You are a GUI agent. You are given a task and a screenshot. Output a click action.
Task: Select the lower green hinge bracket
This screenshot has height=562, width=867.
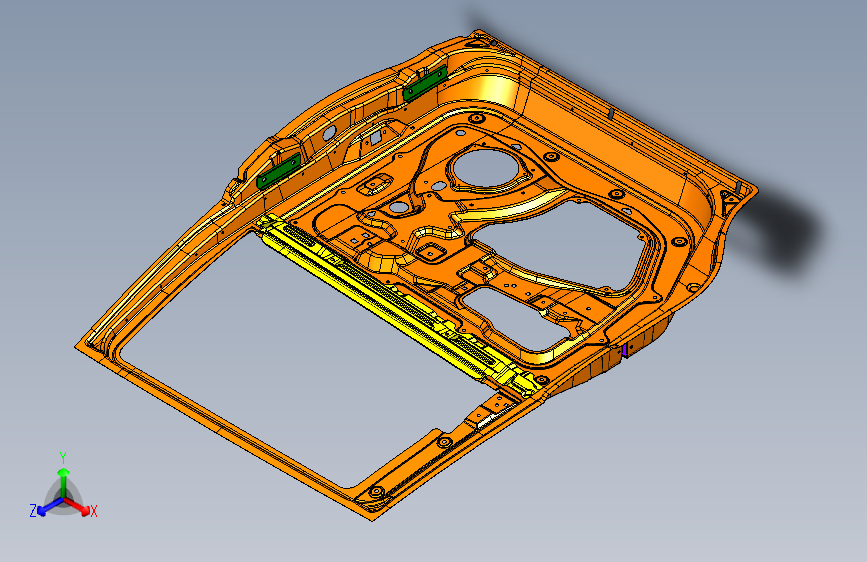click(x=279, y=171)
